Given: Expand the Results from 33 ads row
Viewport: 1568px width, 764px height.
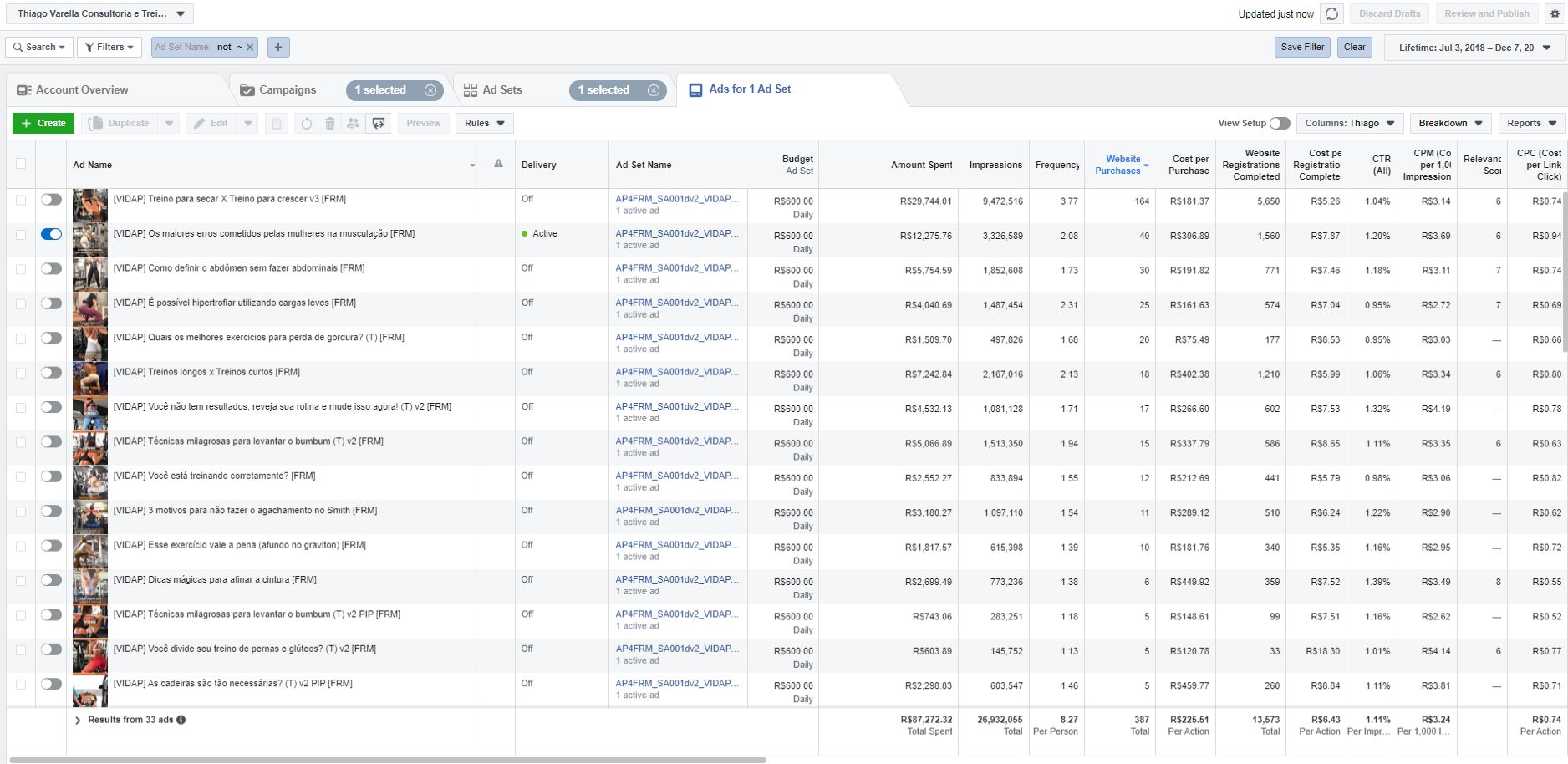Looking at the screenshot, I should click(78, 720).
